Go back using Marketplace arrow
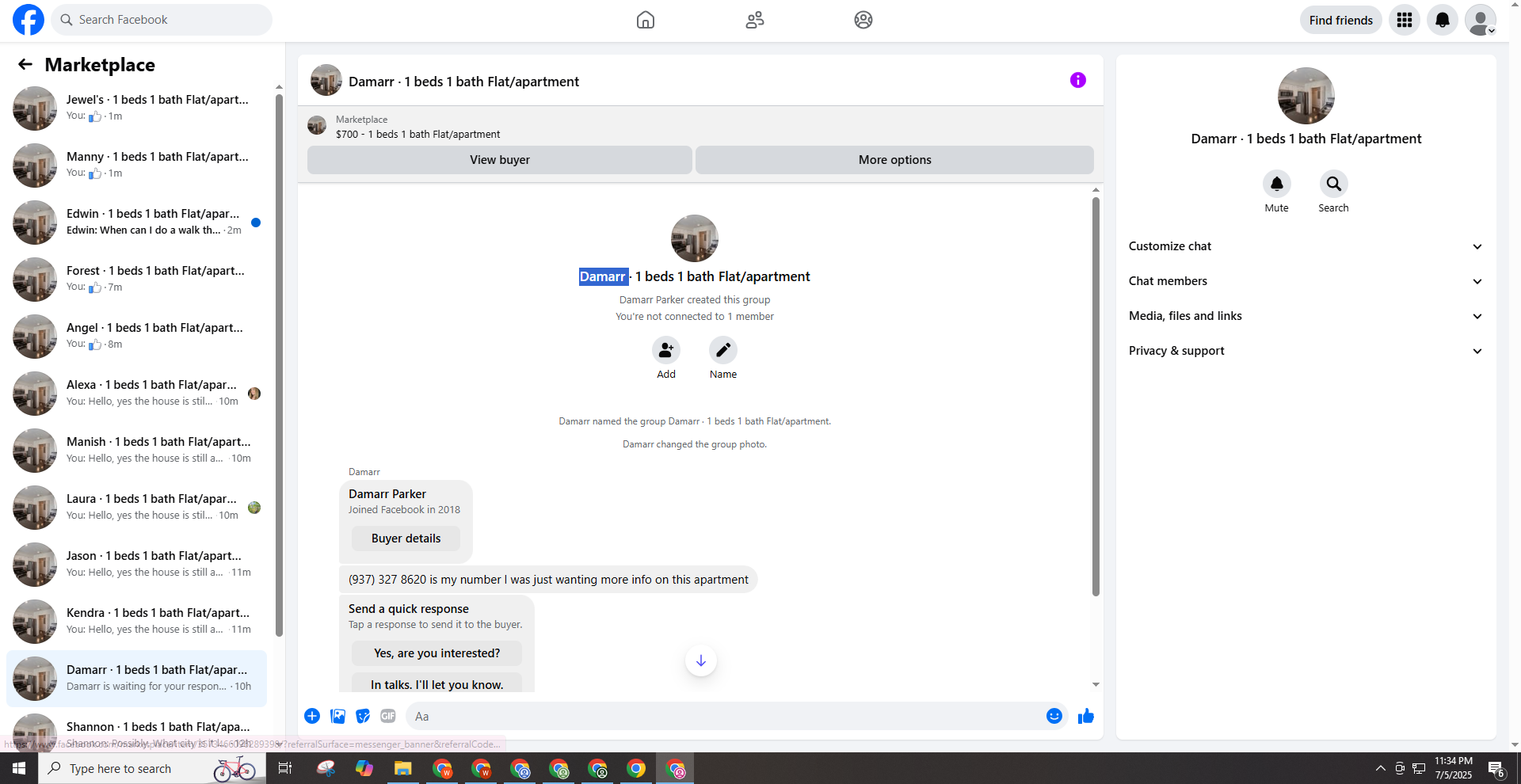 click(x=25, y=64)
